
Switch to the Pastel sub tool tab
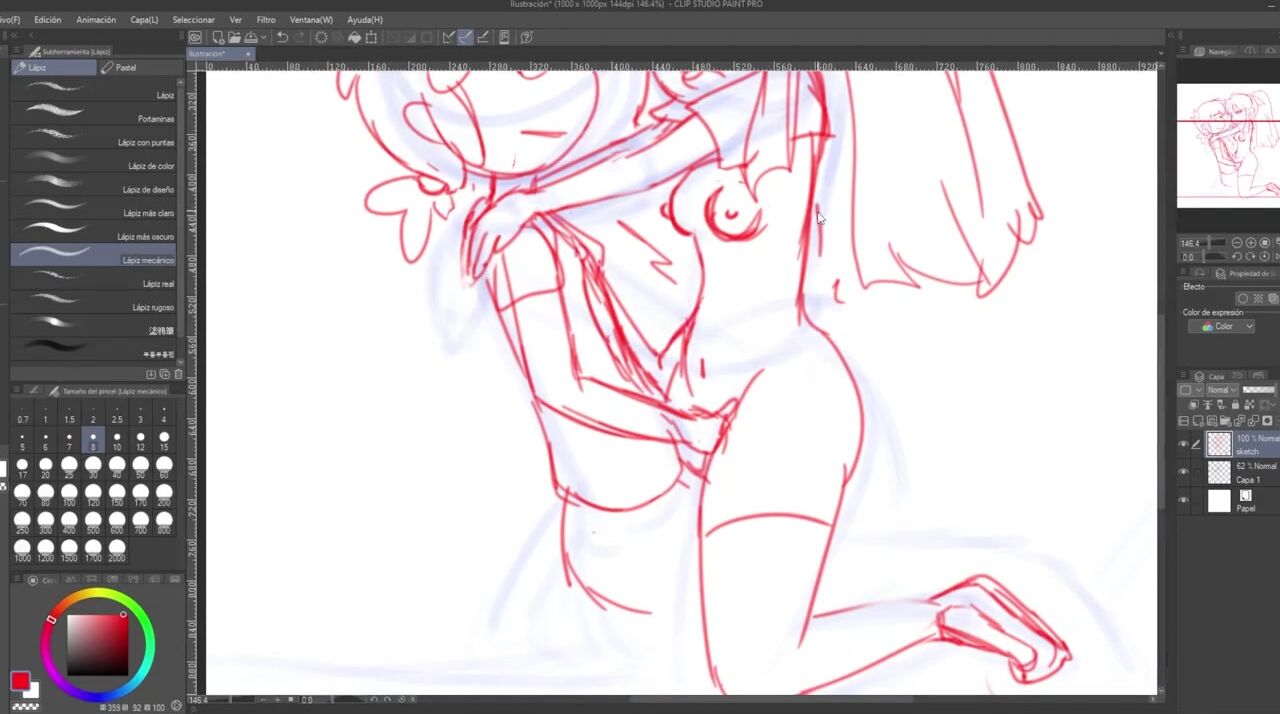point(125,68)
